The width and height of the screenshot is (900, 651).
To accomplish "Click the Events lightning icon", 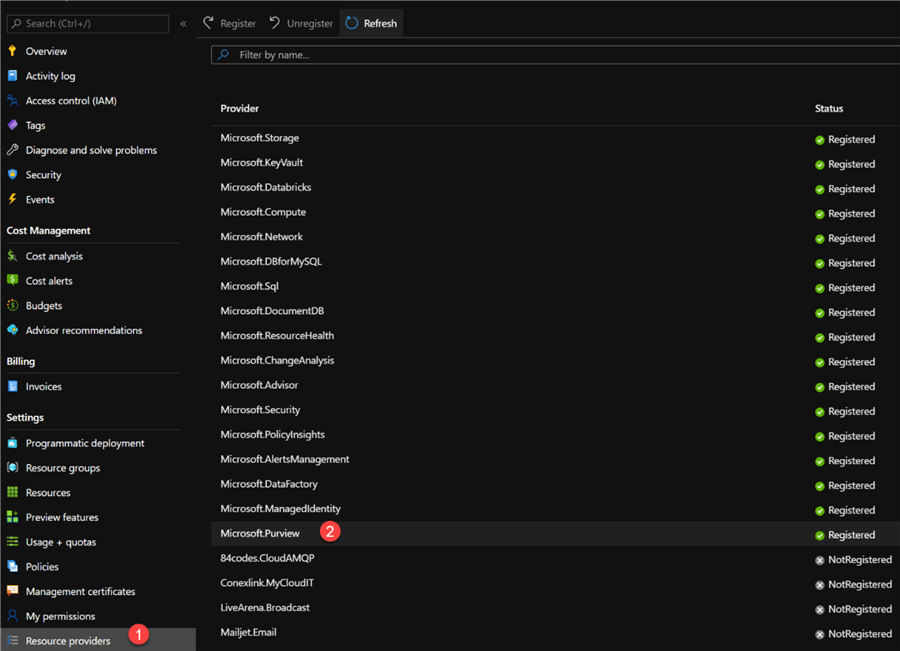I will tap(13, 199).
